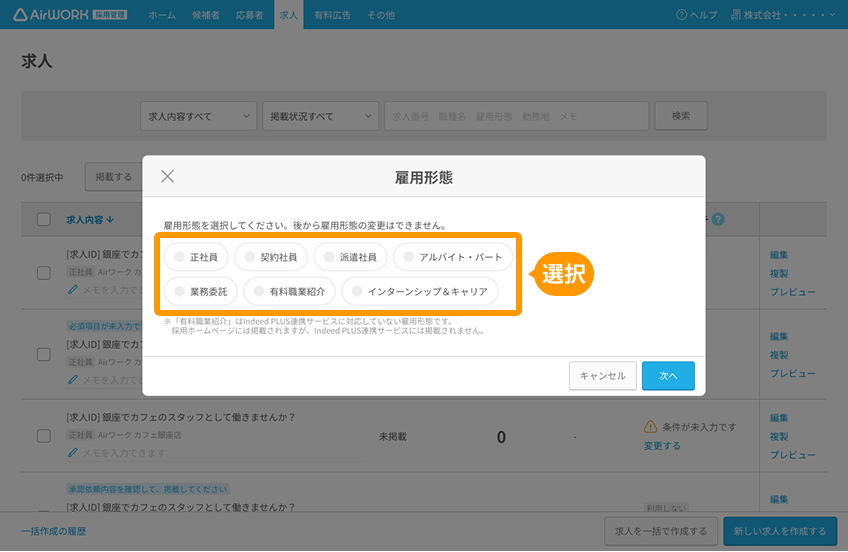Open the ホーム menu tab
Viewport: 848px width, 552px height.
coord(162,15)
